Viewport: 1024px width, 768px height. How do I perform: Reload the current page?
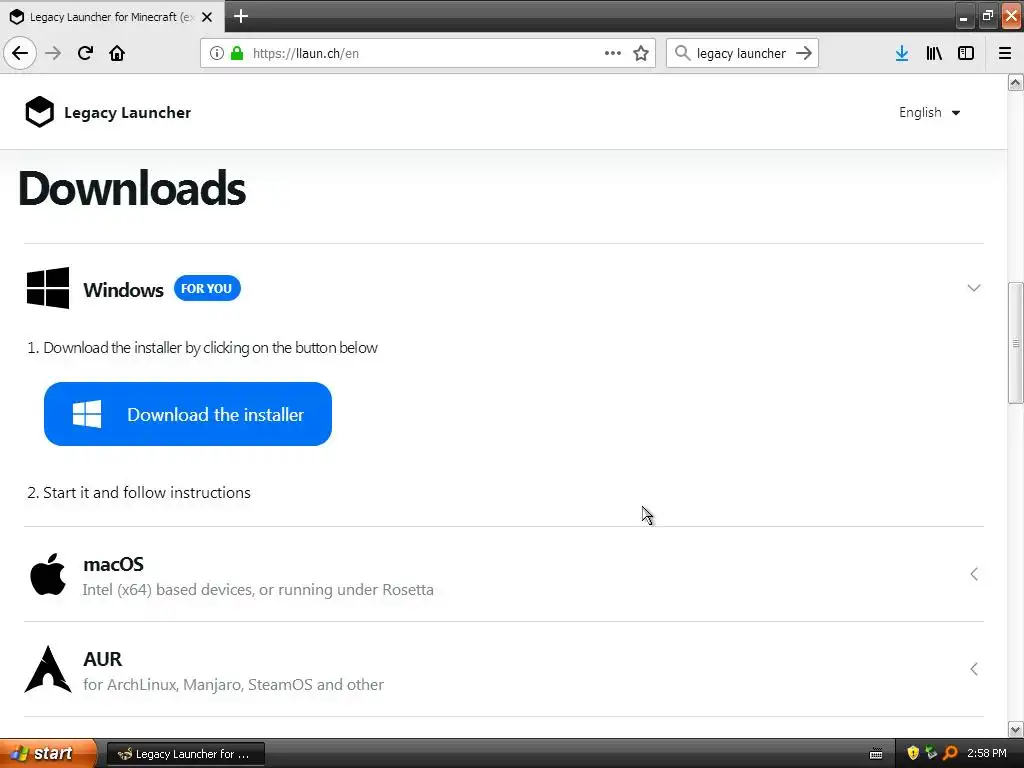[x=85, y=54]
